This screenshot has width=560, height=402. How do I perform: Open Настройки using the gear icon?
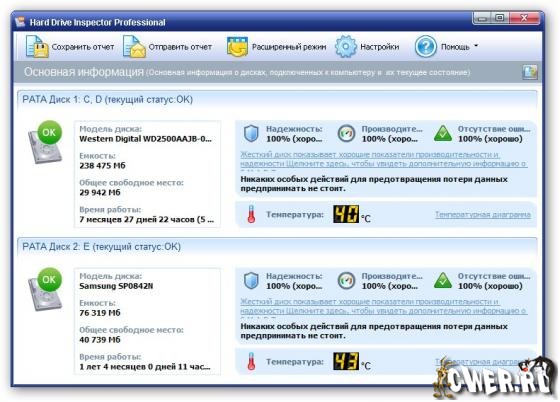[345, 46]
